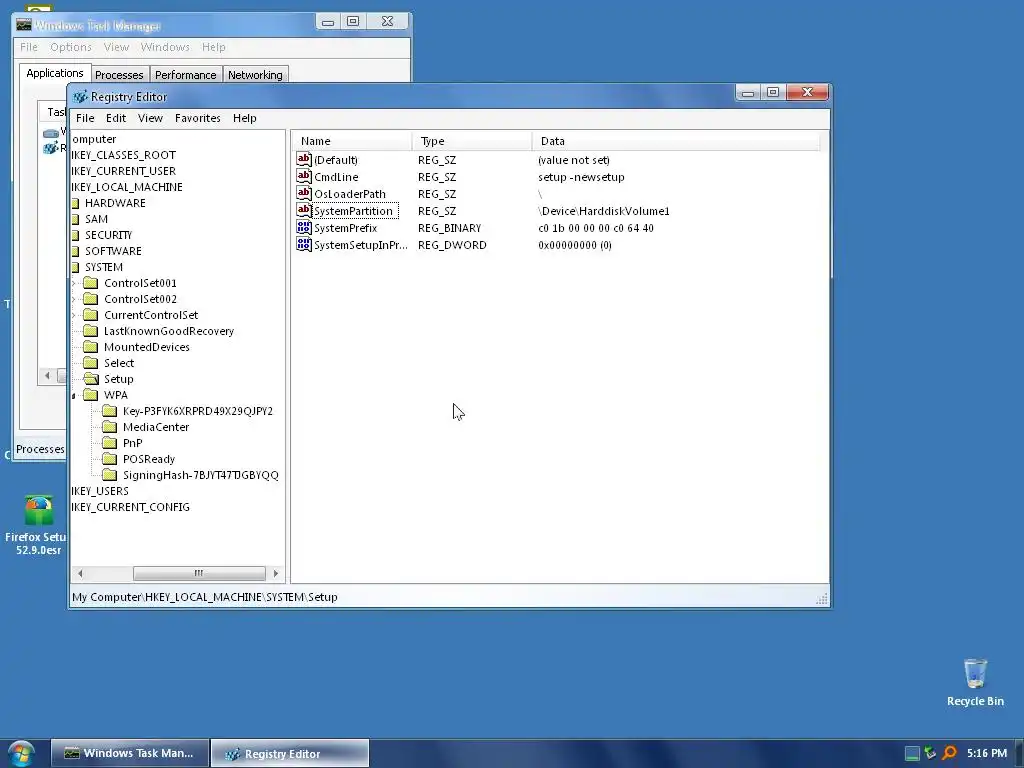The height and width of the screenshot is (768, 1024).
Task: Select HKEY_CURRENT_USER root key
Action: (x=123, y=171)
